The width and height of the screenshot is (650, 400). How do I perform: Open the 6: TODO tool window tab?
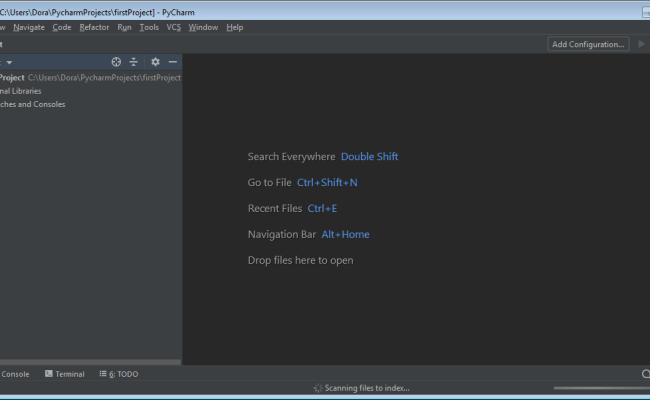click(119, 374)
